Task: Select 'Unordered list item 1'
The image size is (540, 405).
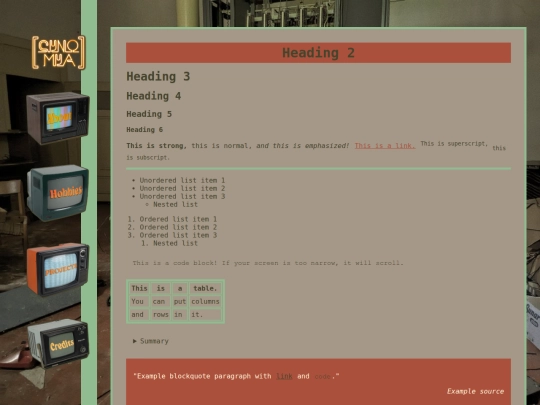Action: [182, 180]
